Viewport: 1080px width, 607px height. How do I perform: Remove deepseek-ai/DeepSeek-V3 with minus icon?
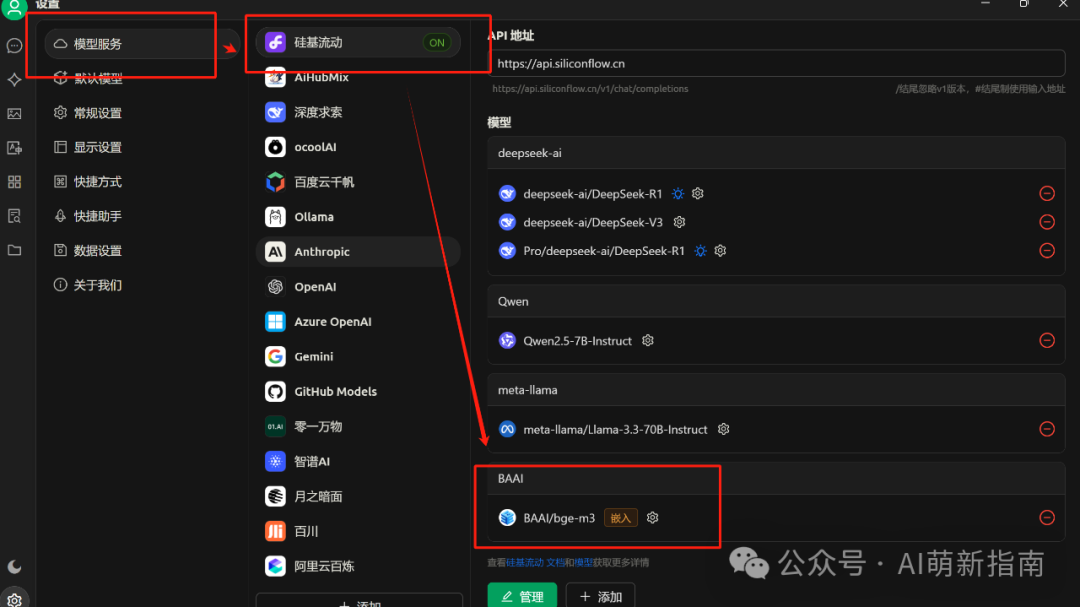pos(1047,222)
